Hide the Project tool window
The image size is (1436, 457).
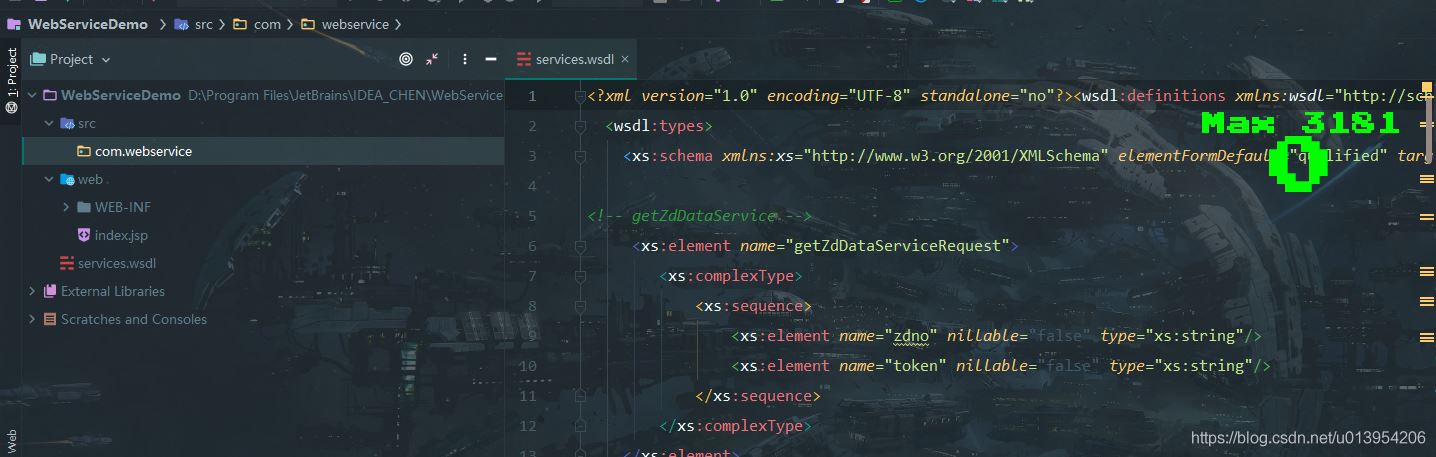point(491,59)
